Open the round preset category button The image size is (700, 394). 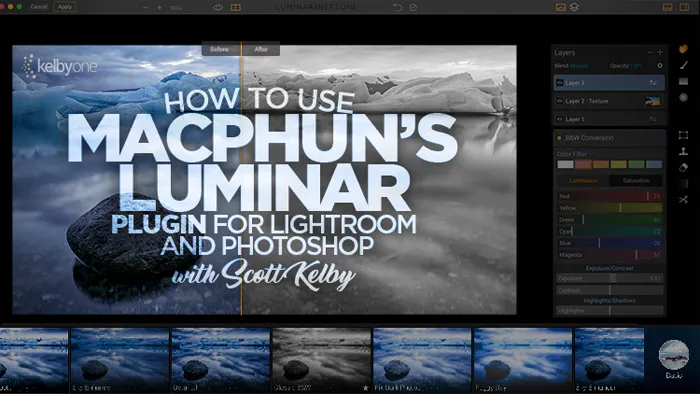click(674, 355)
